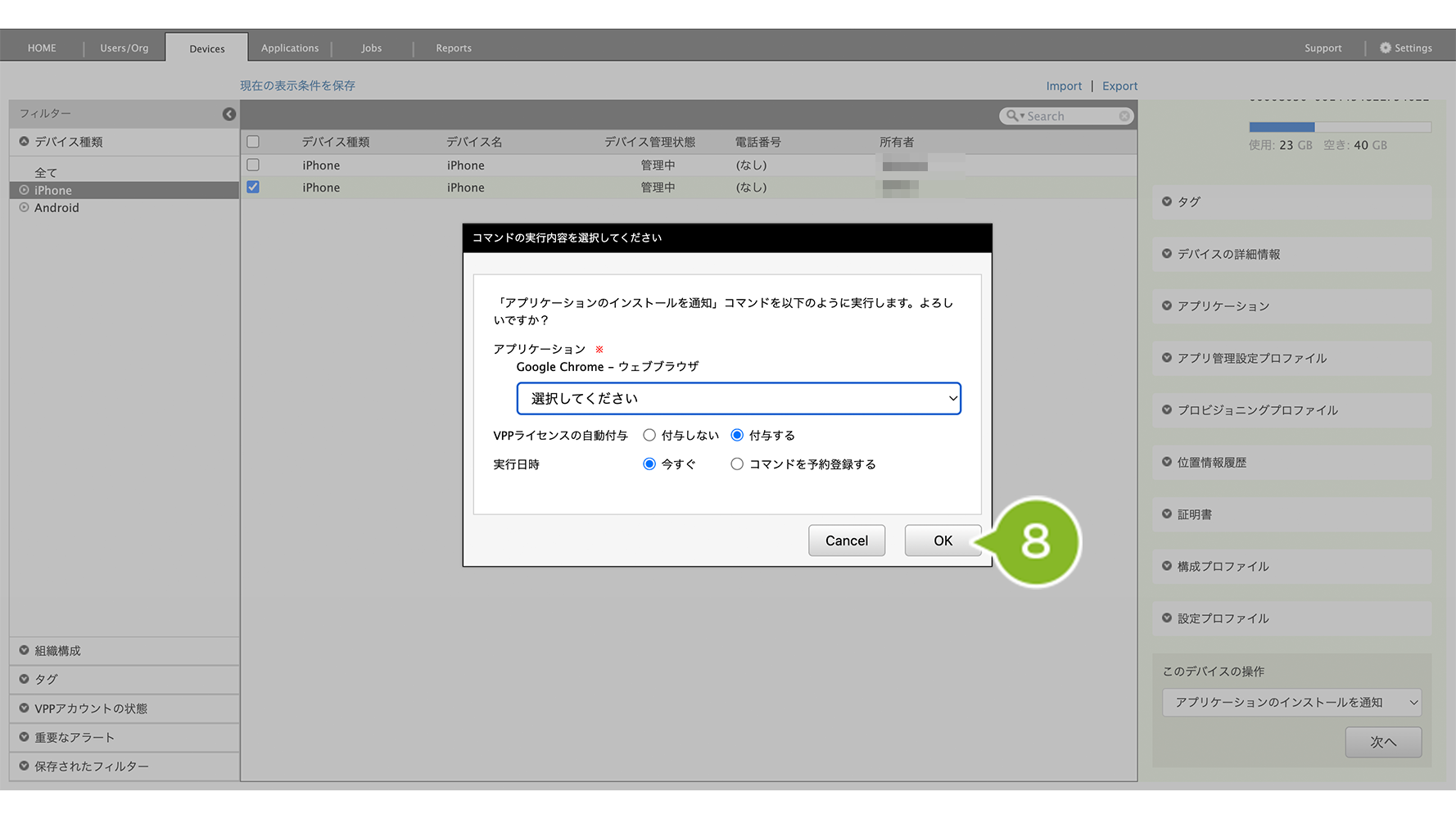The height and width of the screenshot is (819, 1456).
Task: Open the Jobs tab
Action: pyautogui.click(x=372, y=48)
